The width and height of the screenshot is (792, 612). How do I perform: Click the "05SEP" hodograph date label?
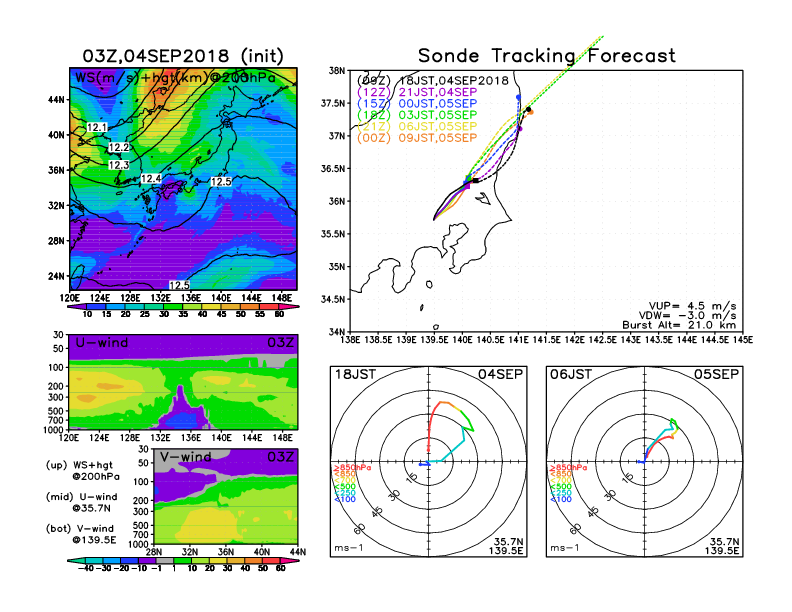tap(716, 374)
